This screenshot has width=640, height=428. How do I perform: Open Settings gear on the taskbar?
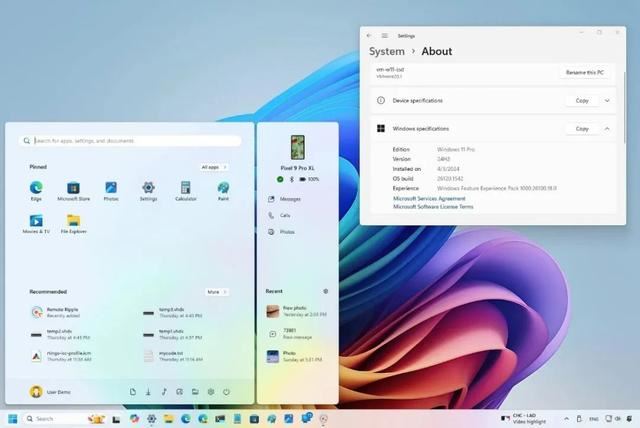coord(151,419)
